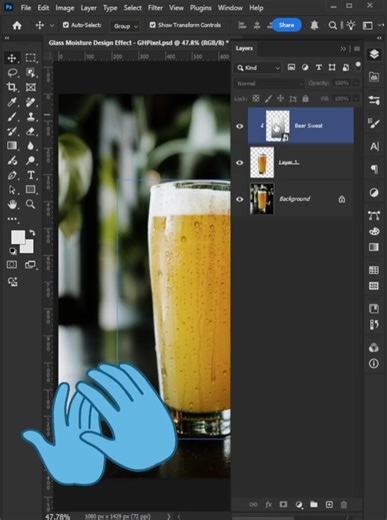Open the Filter menu

155,8
